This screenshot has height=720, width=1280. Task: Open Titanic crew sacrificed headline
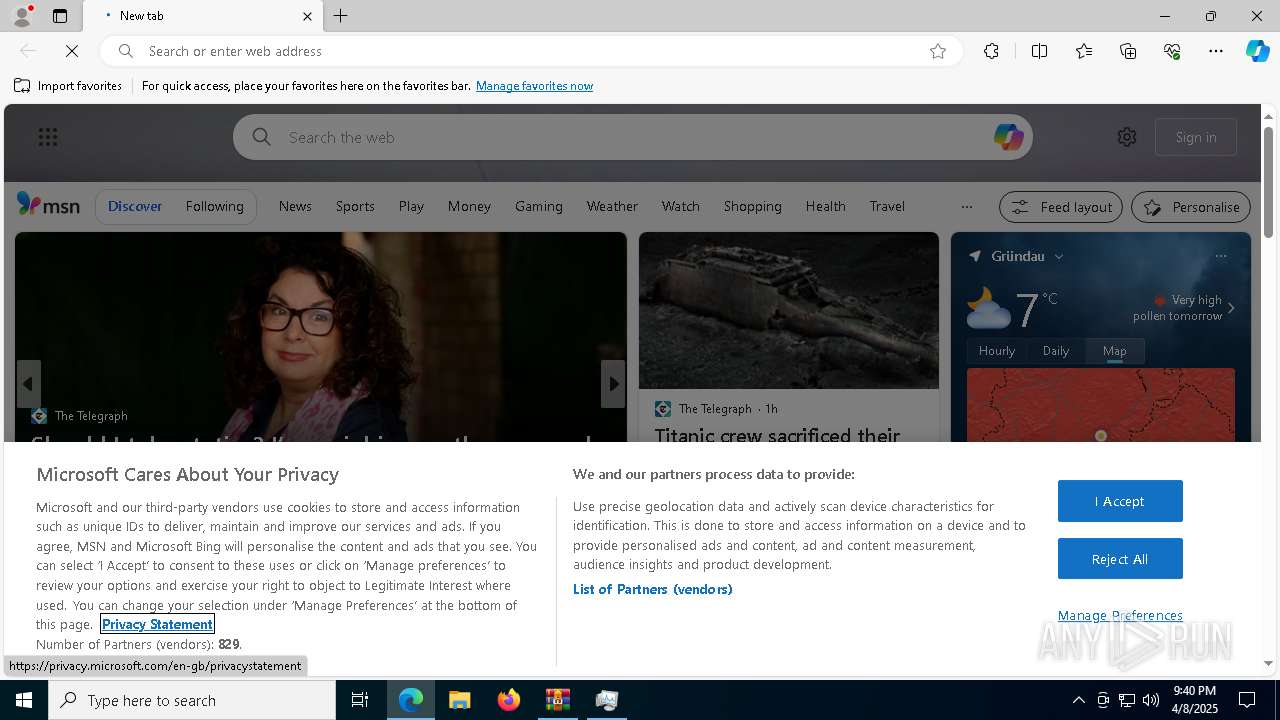[777, 434]
